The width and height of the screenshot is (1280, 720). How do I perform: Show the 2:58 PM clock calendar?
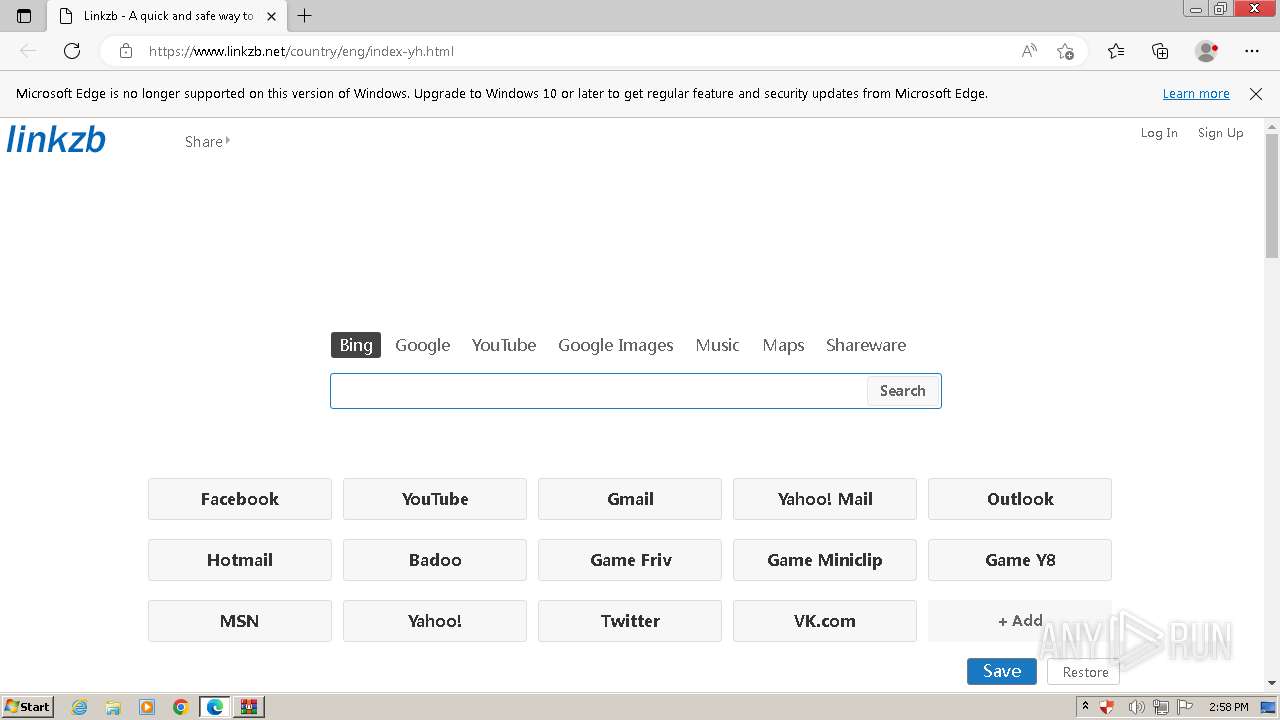pos(1228,707)
